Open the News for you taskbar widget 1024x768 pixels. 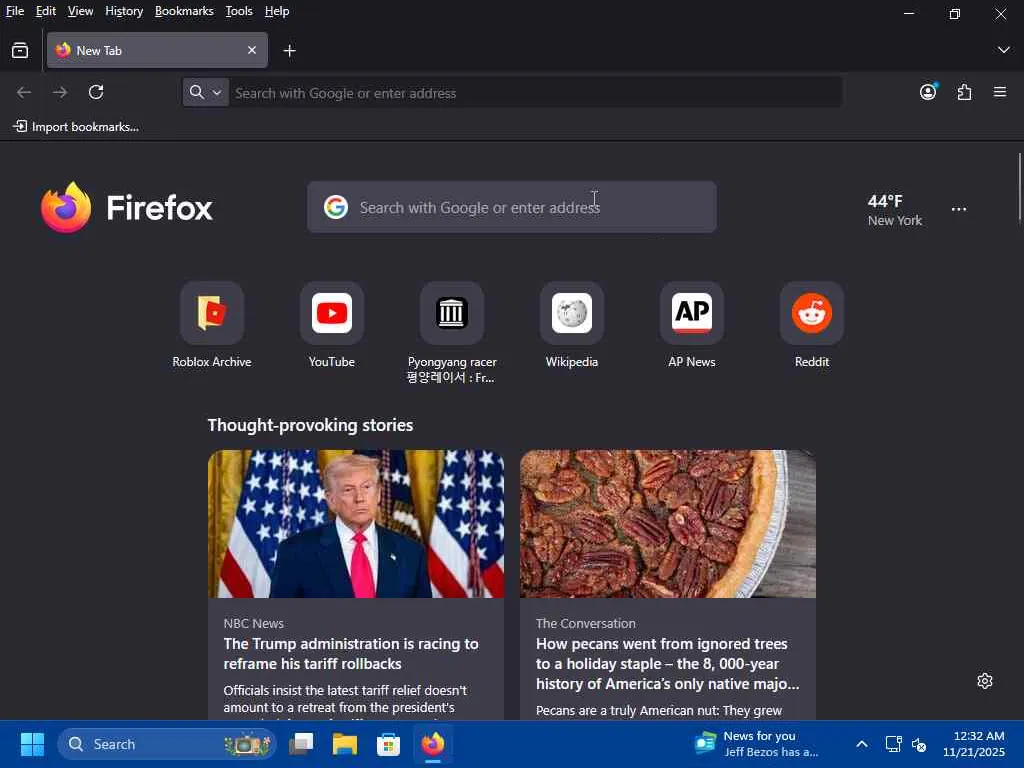tap(756, 744)
